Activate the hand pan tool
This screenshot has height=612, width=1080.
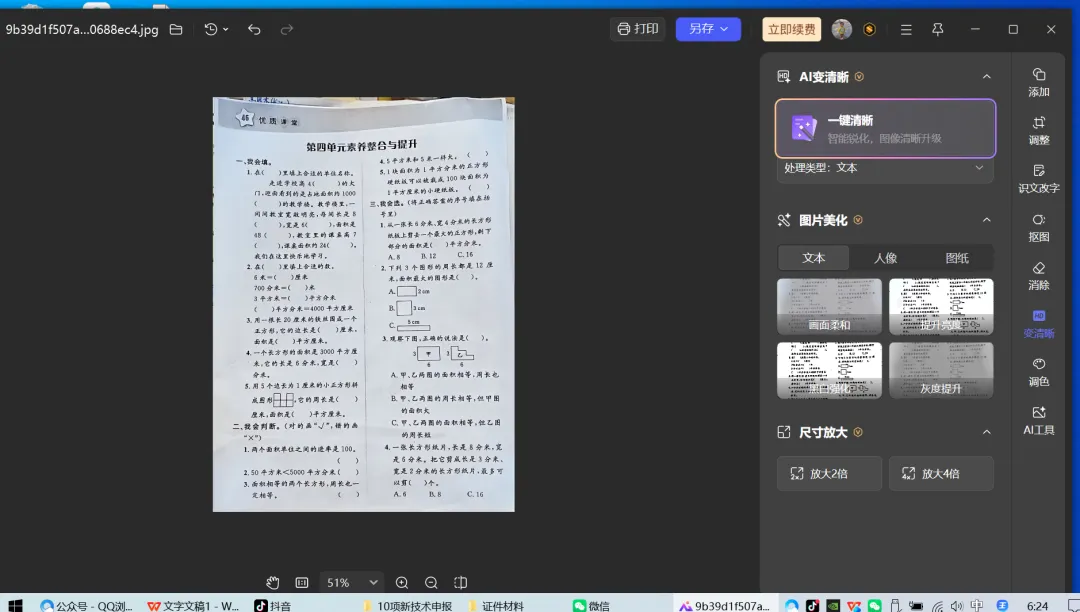pos(273,582)
